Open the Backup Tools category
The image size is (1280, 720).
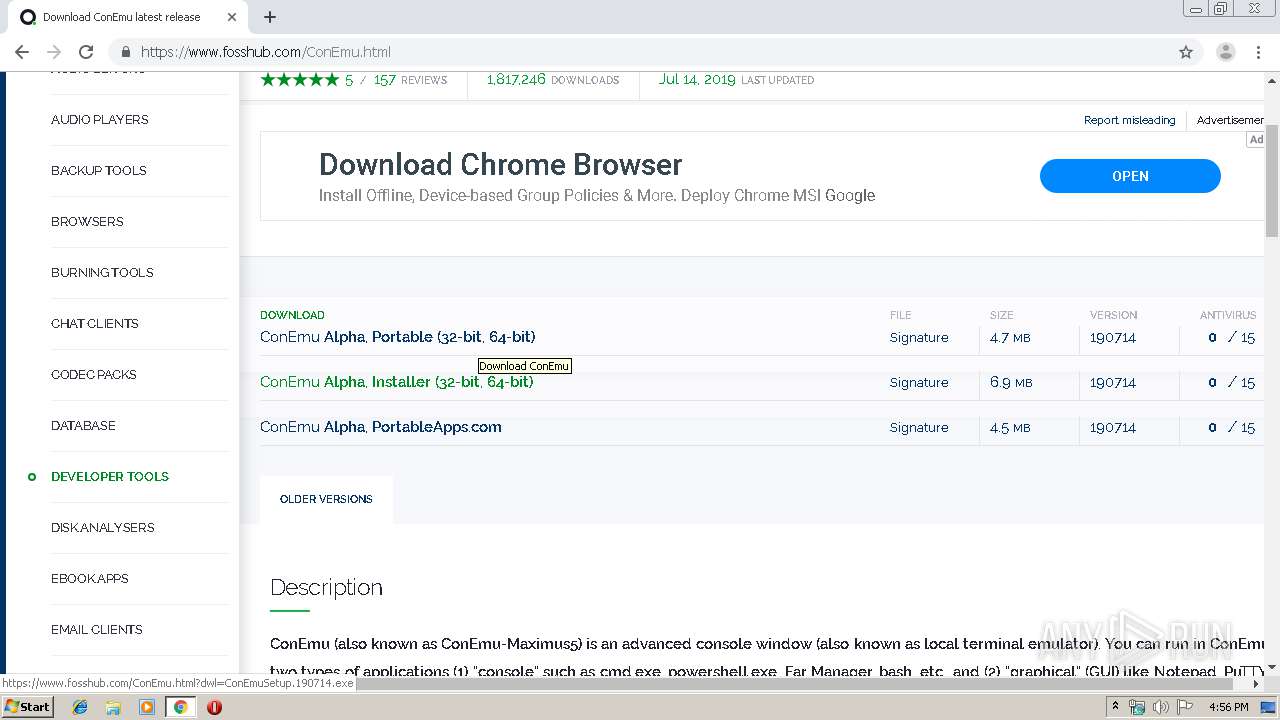coord(98,171)
